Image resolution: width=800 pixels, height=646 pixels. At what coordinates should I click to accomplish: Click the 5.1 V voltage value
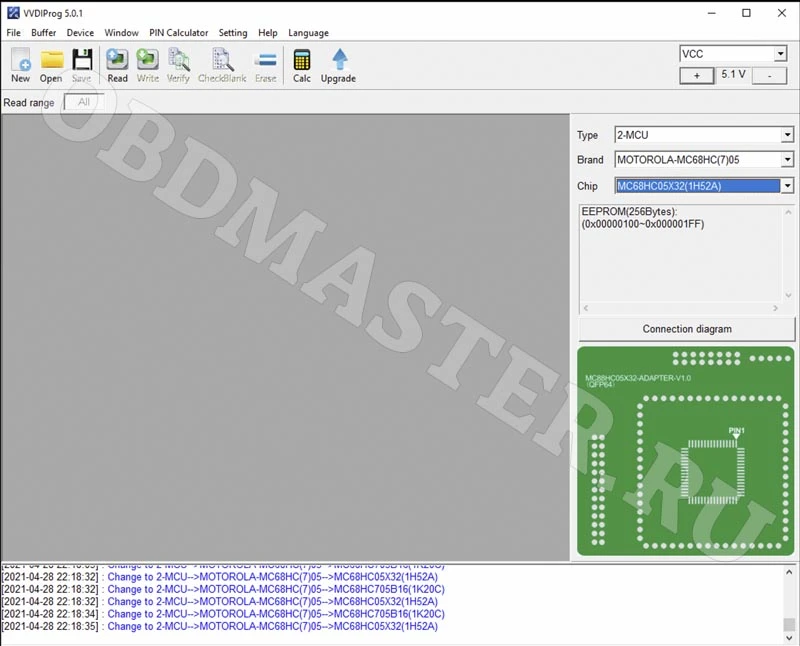pyautogui.click(x=733, y=74)
